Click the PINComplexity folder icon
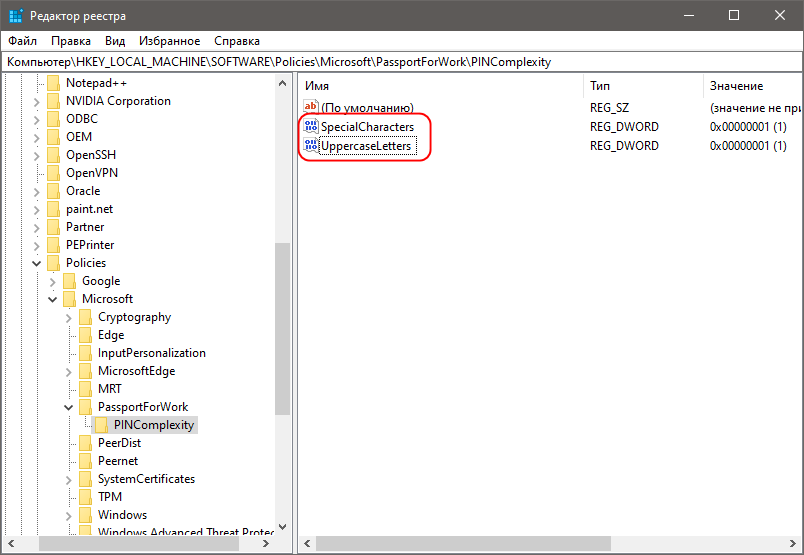The width and height of the screenshot is (804, 555). click(102, 425)
